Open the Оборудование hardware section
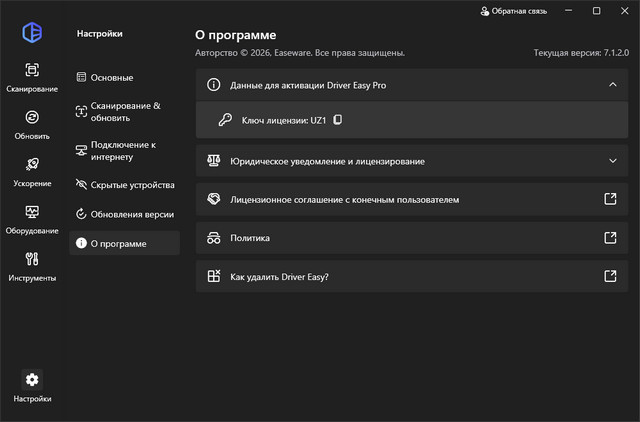 tap(32, 219)
